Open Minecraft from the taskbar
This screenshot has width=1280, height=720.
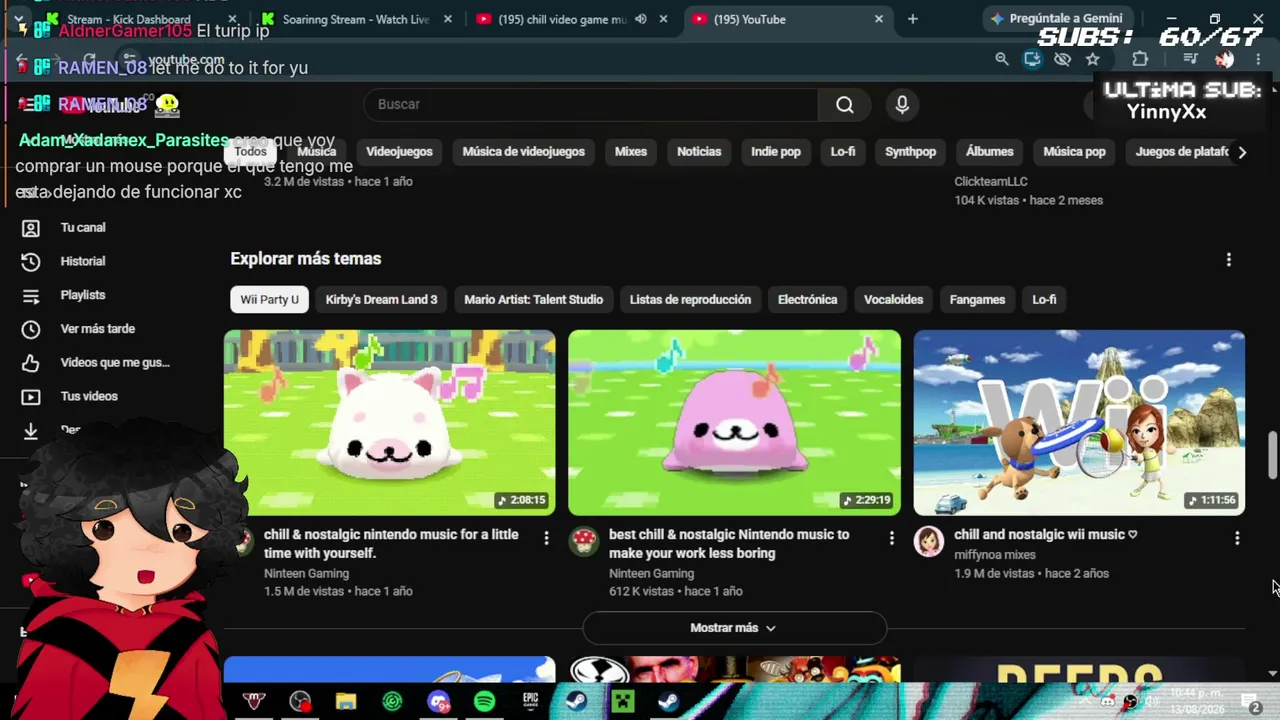[x=622, y=701]
